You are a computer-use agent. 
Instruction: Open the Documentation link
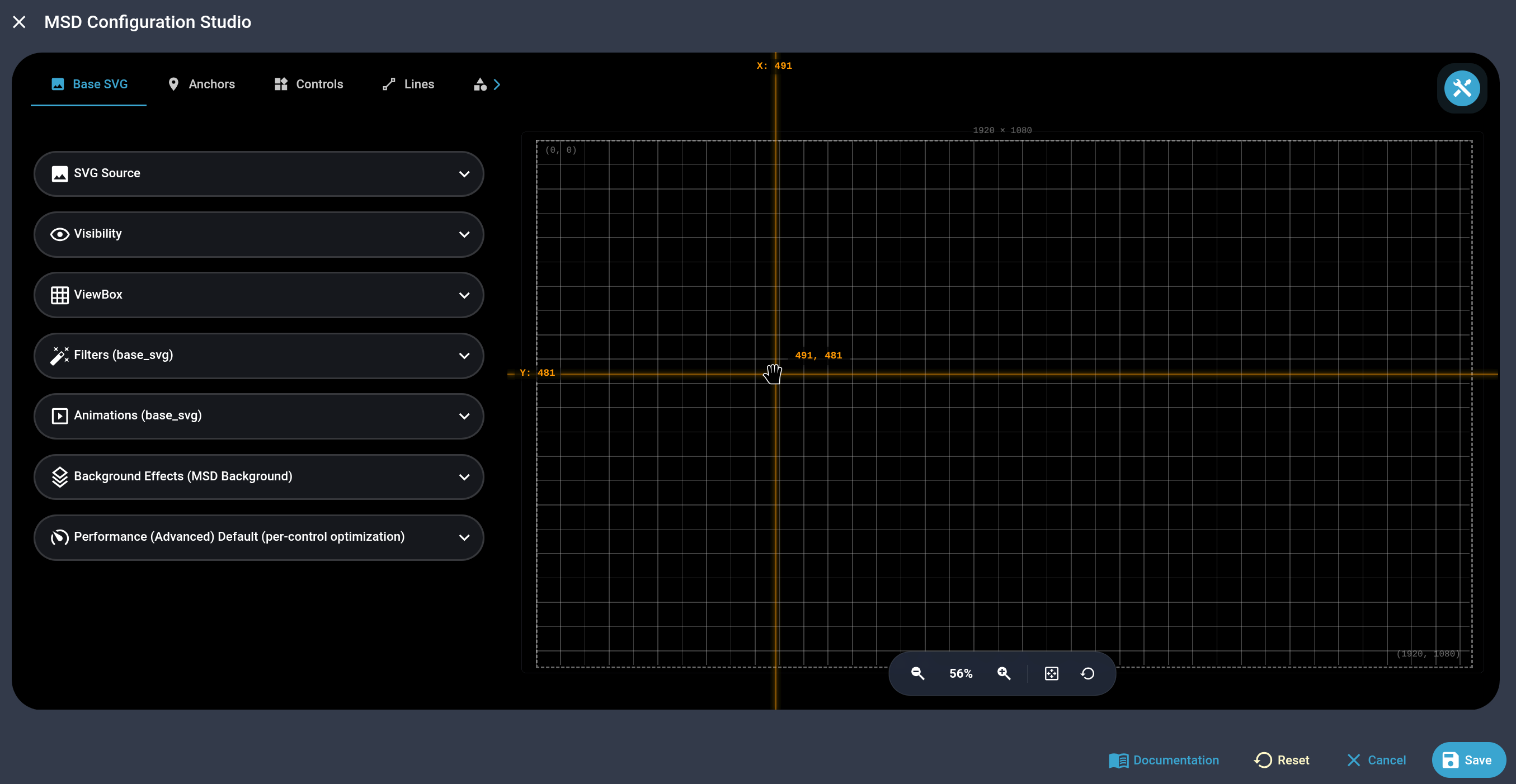click(1164, 760)
